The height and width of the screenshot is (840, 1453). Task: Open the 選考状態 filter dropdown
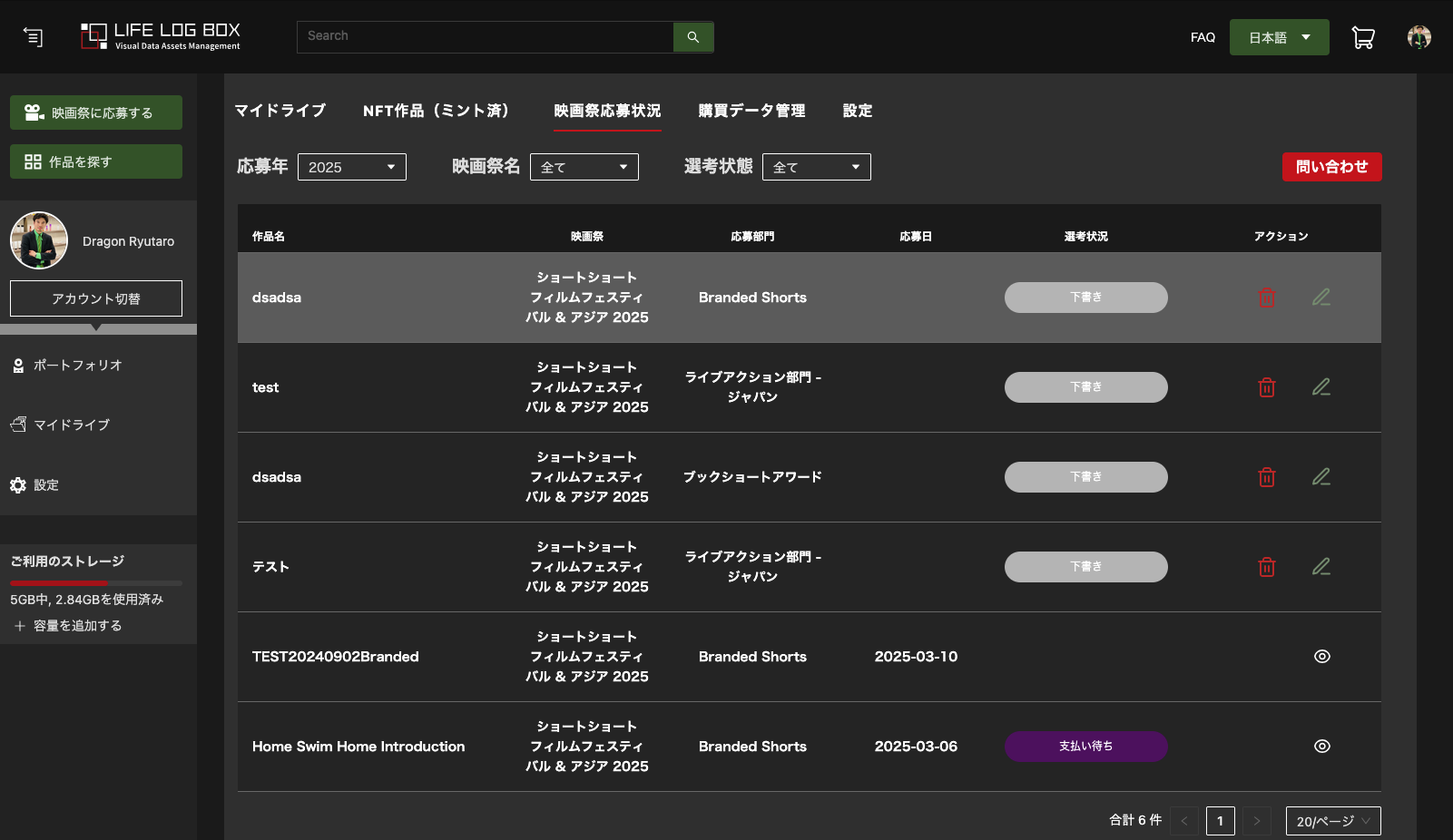pyautogui.click(x=817, y=167)
